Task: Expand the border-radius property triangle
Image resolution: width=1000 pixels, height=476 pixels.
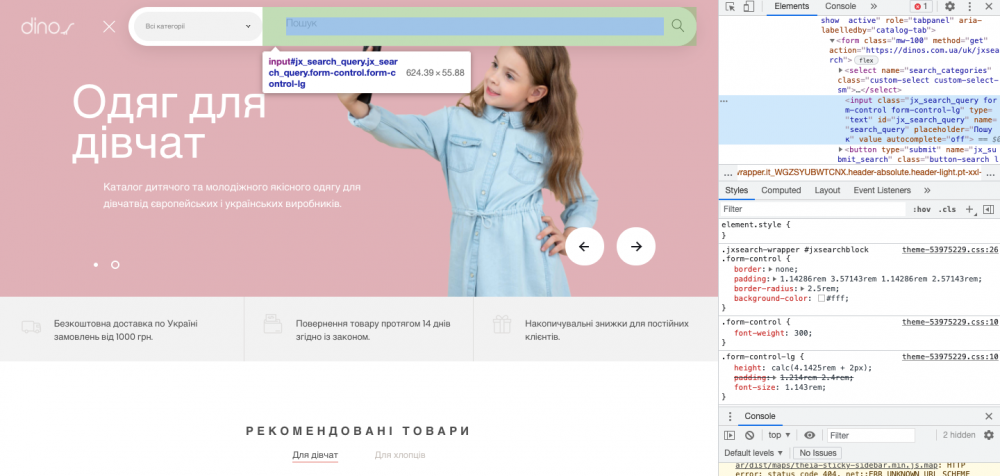Action: click(803, 289)
